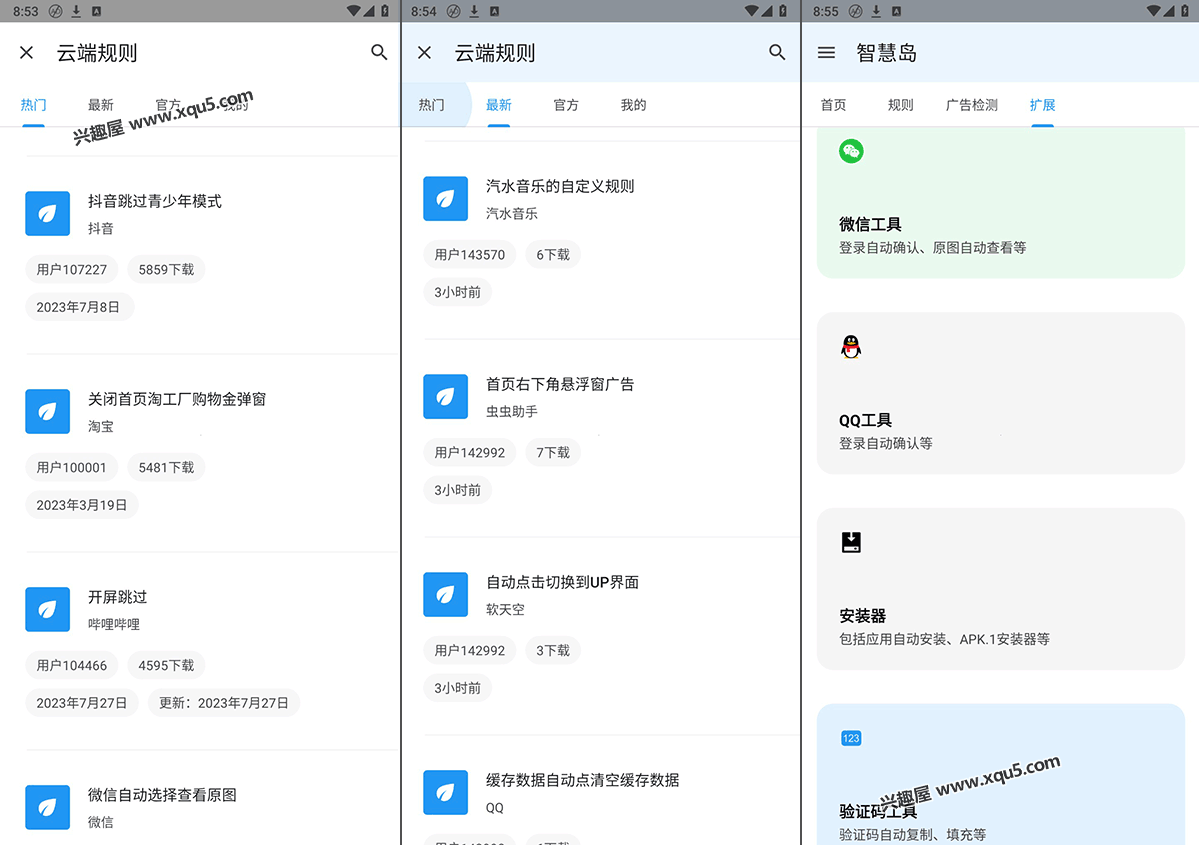This screenshot has height=845, width=1199.
Task: Select 我的 tab in second screen
Action: 633,105
